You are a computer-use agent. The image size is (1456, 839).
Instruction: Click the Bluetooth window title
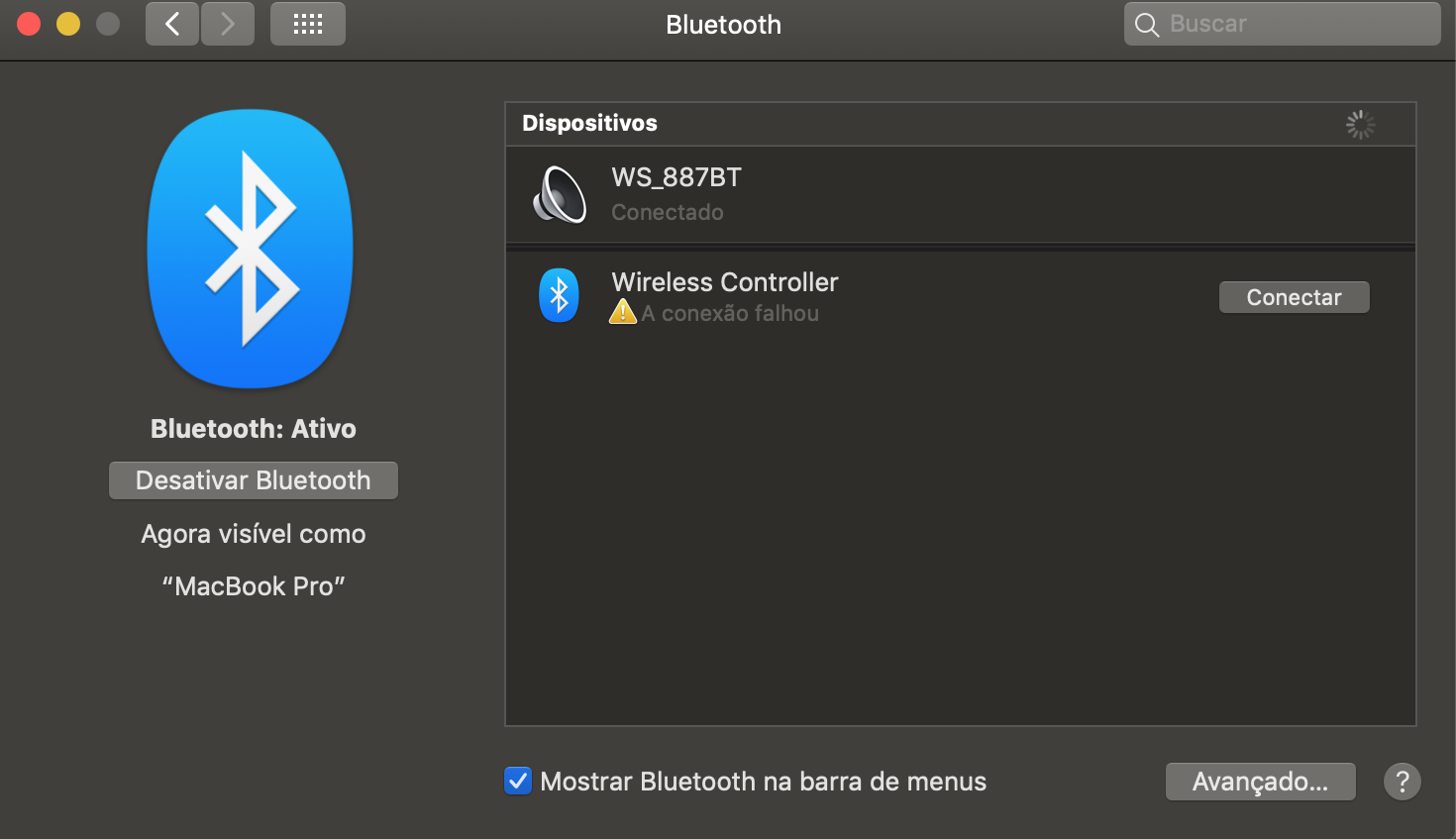pyautogui.click(x=724, y=25)
